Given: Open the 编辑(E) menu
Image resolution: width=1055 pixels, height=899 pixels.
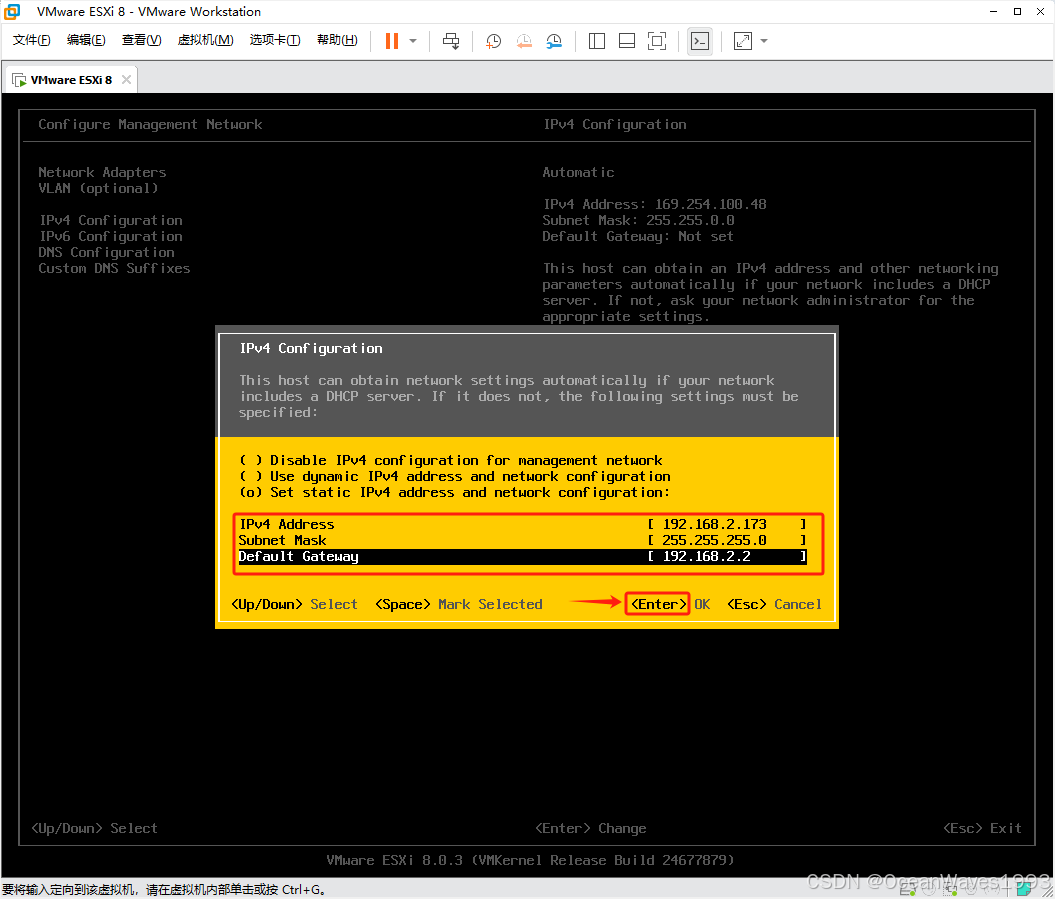Looking at the screenshot, I should [86, 40].
